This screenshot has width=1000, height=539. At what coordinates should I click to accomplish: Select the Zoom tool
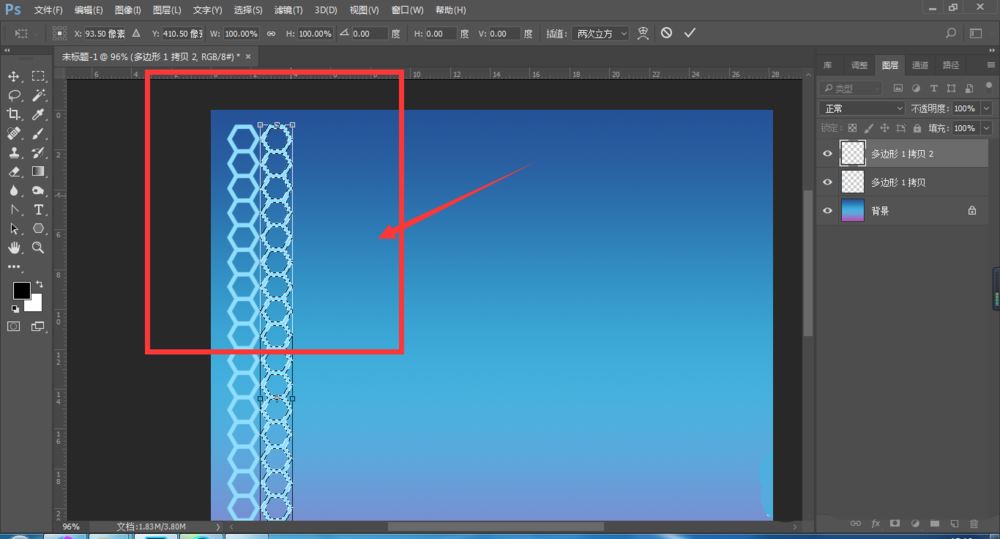pyautogui.click(x=38, y=247)
